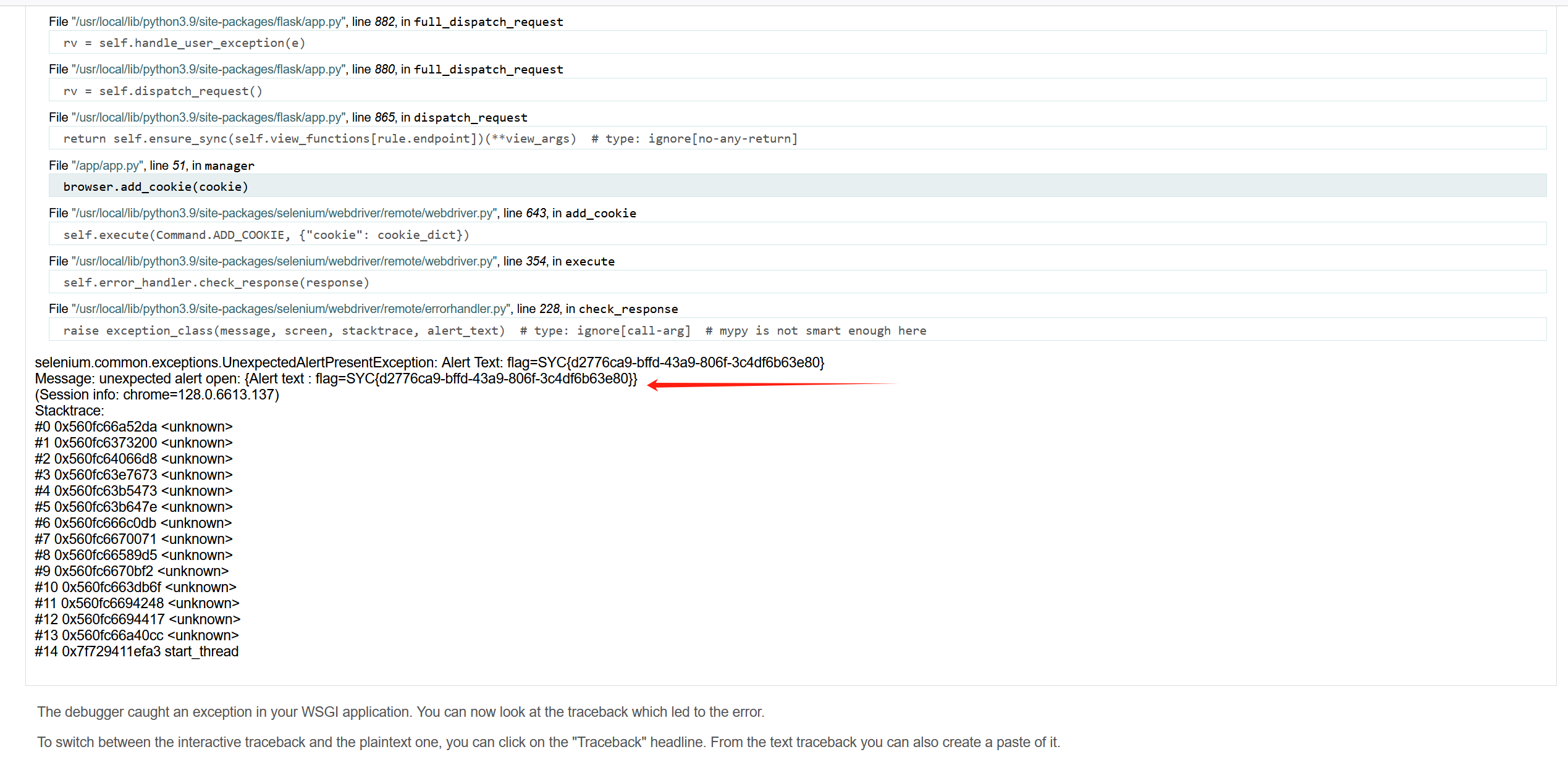Click the /app/app.py file path
Screen dimensions: 1568x773
[x=107, y=165]
